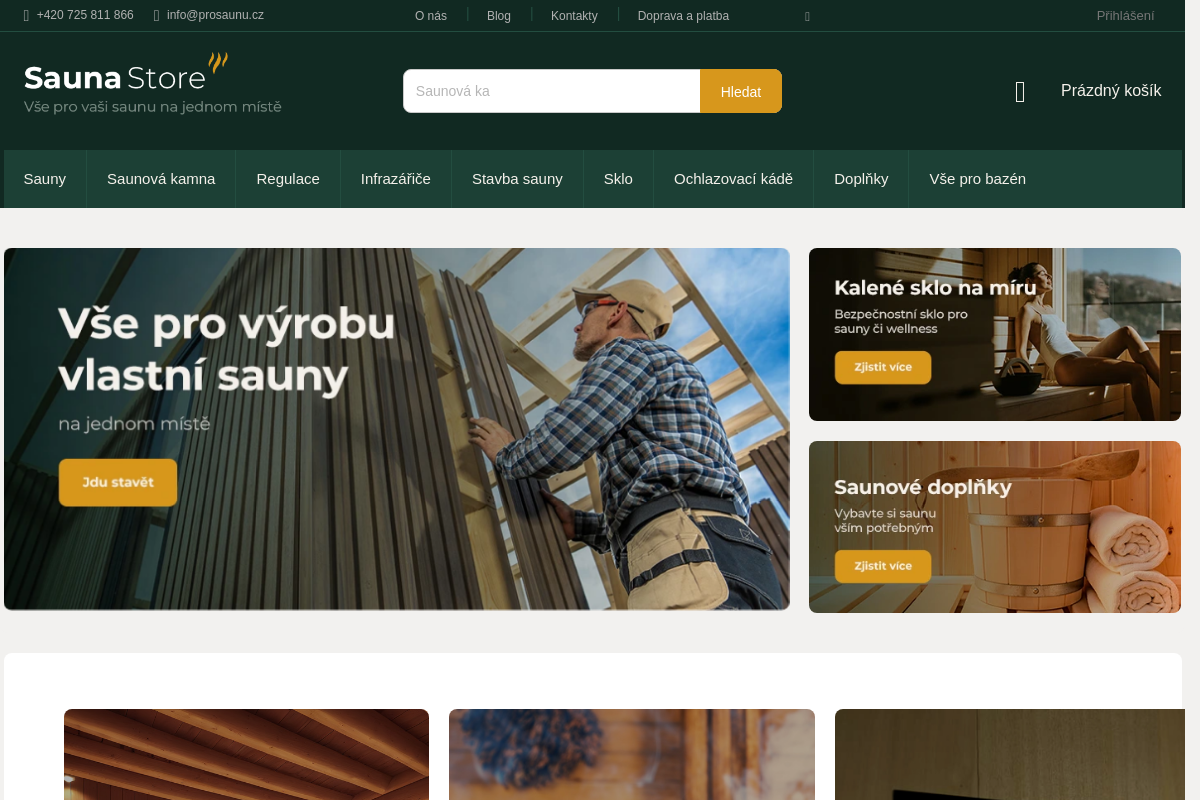
Task: Visit the Blog
Action: (498, 15)
